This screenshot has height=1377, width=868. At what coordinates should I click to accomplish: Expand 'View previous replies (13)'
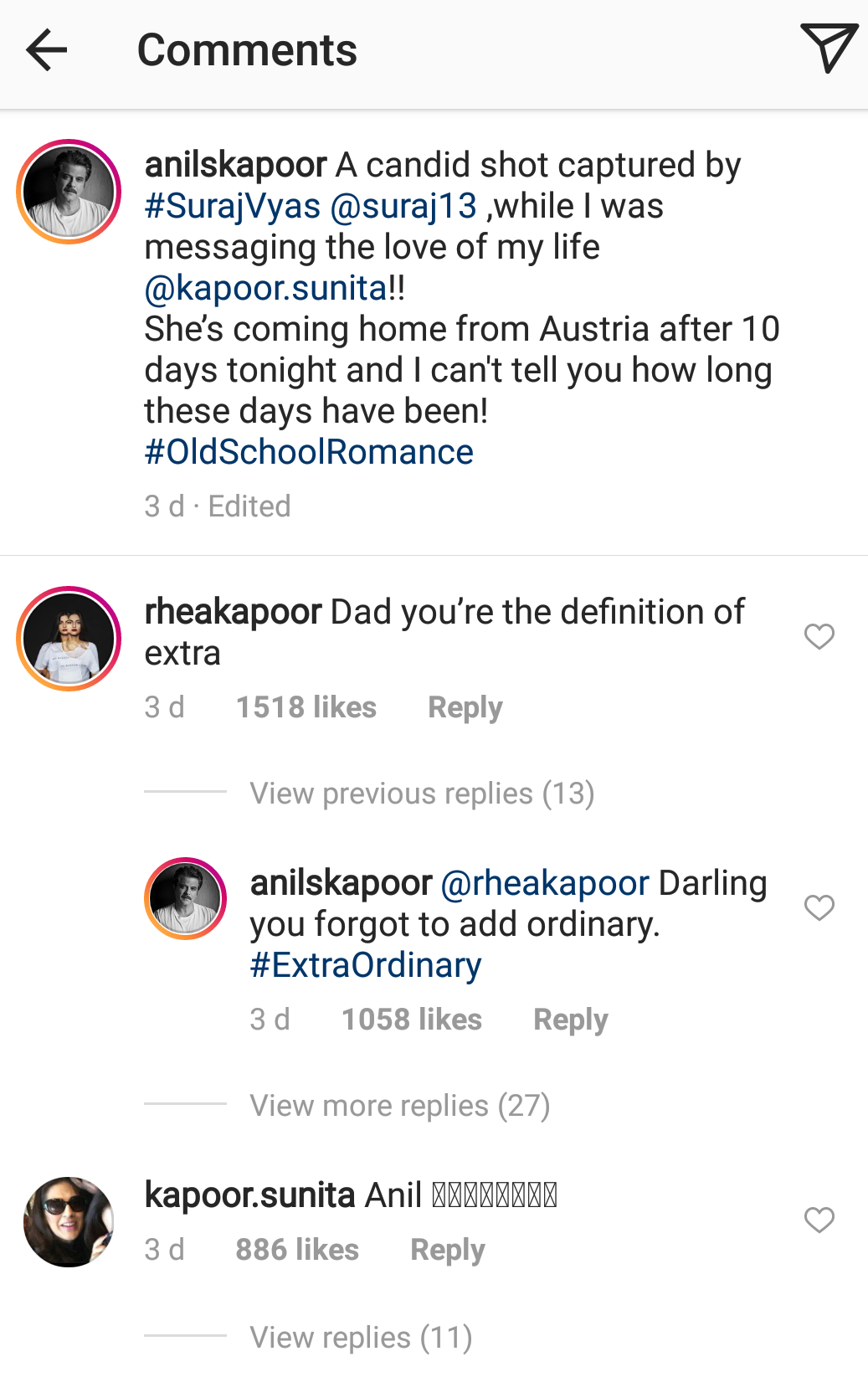tap(421, 793)
